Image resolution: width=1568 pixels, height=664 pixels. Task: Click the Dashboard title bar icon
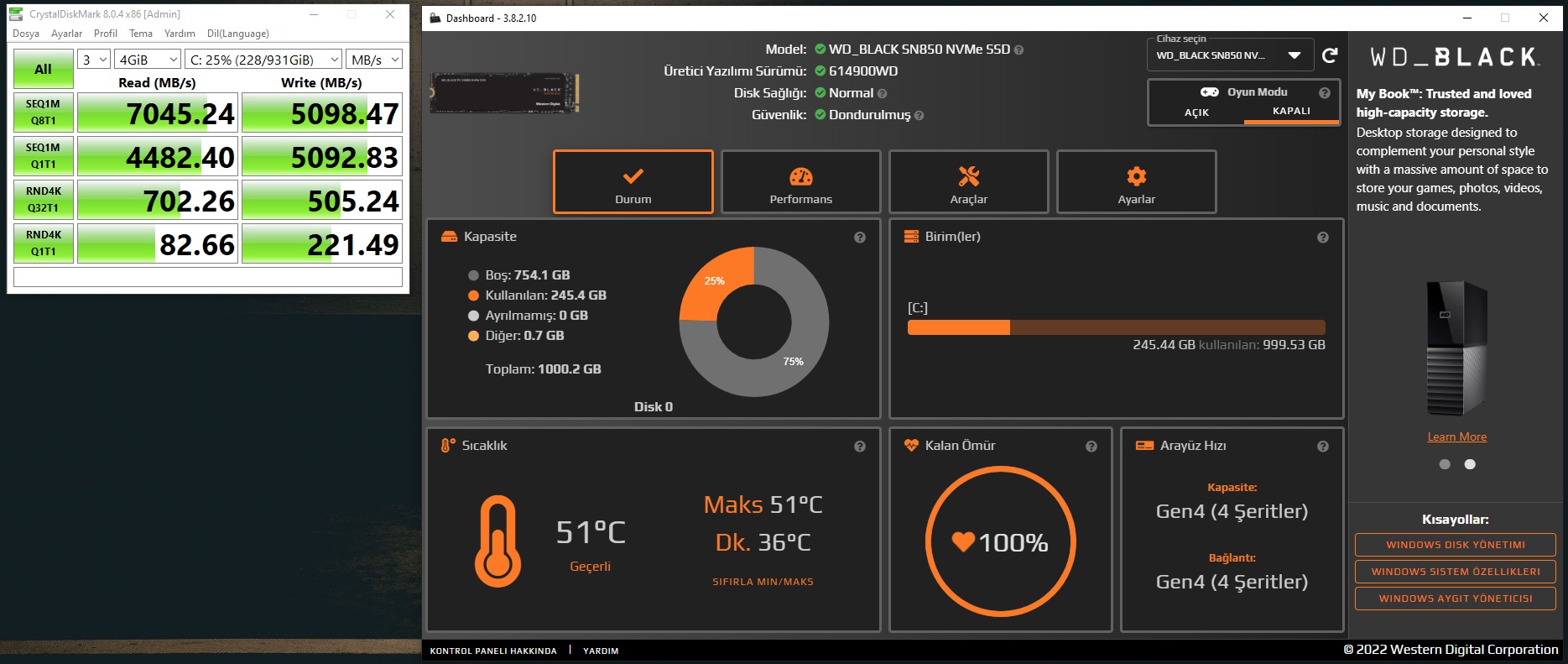tap(435, 18)
